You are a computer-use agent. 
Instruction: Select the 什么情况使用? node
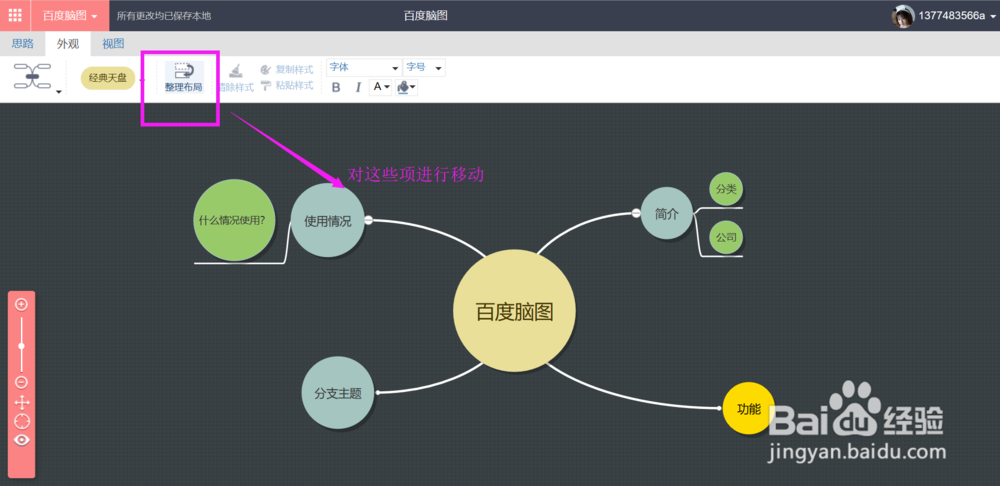coord(237,221)
